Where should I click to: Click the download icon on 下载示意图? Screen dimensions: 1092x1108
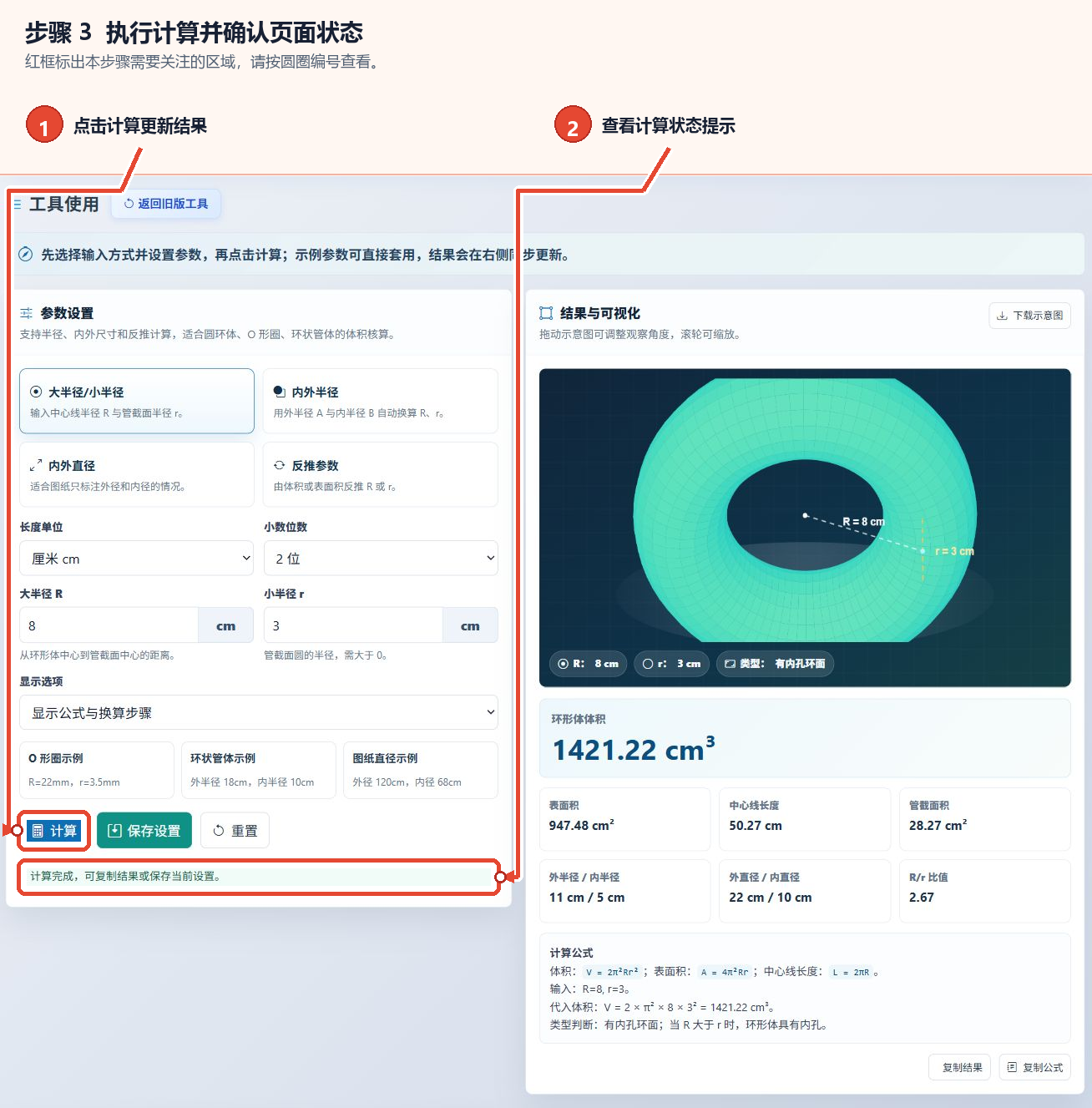click(1002, 316)
